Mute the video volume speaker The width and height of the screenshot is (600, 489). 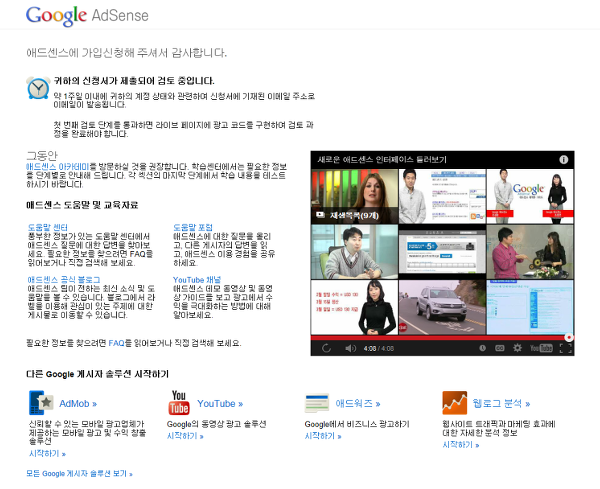coord(350,348)
